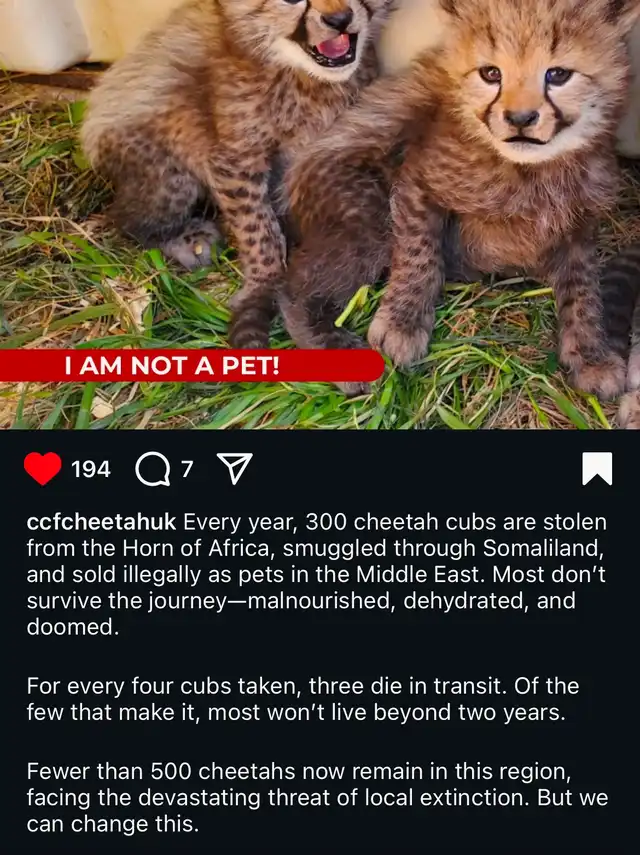Open the ccfcheetahuk profile
Image resolution: width=640 pixels, height=855 pixels.
(101, 522)
